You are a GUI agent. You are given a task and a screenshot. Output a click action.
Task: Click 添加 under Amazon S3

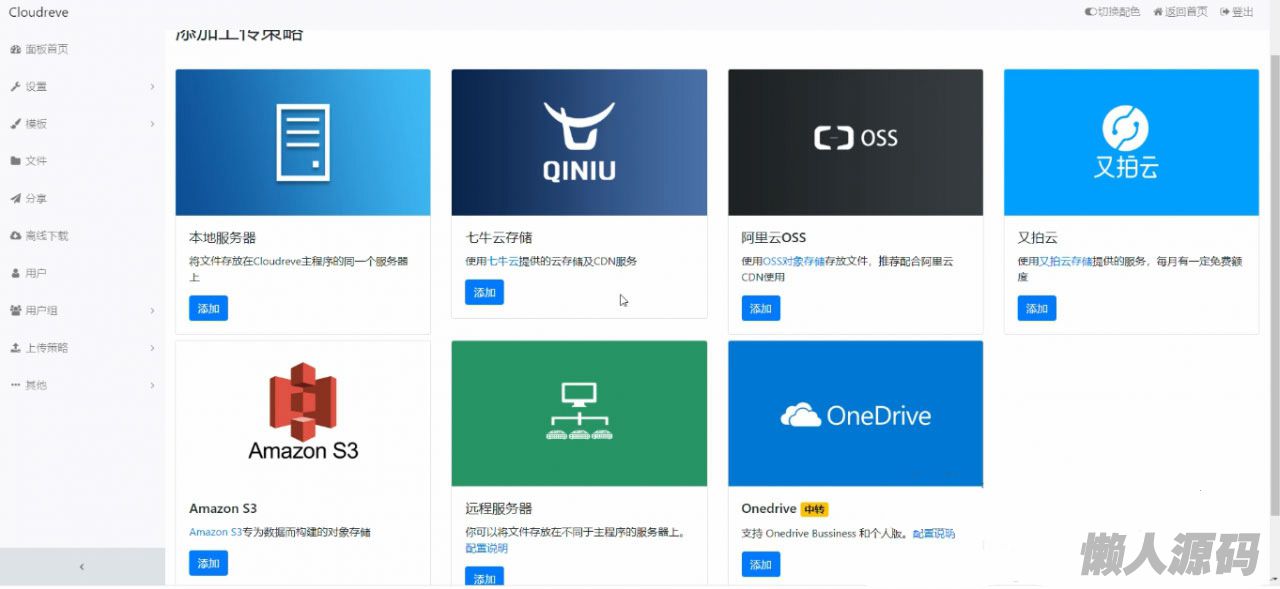point(208,563)
